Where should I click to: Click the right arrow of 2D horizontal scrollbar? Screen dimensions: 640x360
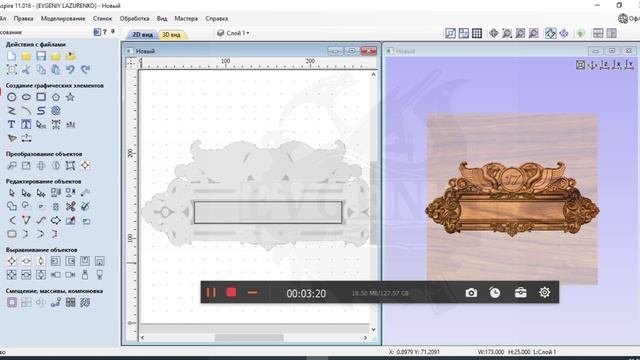365,338
